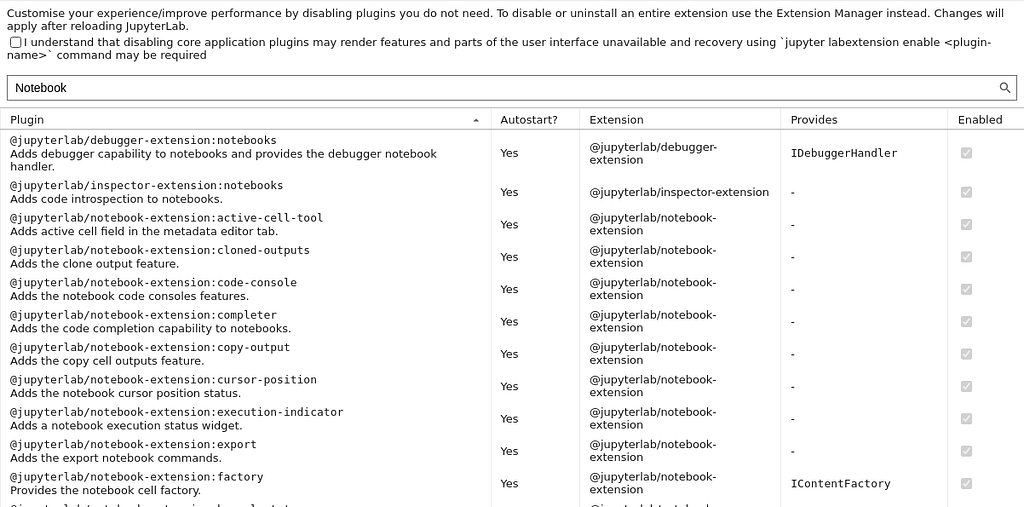
Task: Select the notebook-extension:copy-output plugin name
Action: [150, 347]
